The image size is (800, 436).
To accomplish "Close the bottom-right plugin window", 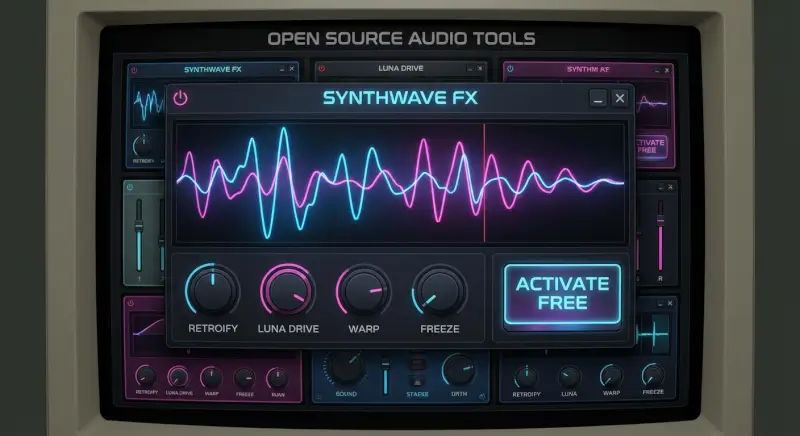I will tap(670, 303).
